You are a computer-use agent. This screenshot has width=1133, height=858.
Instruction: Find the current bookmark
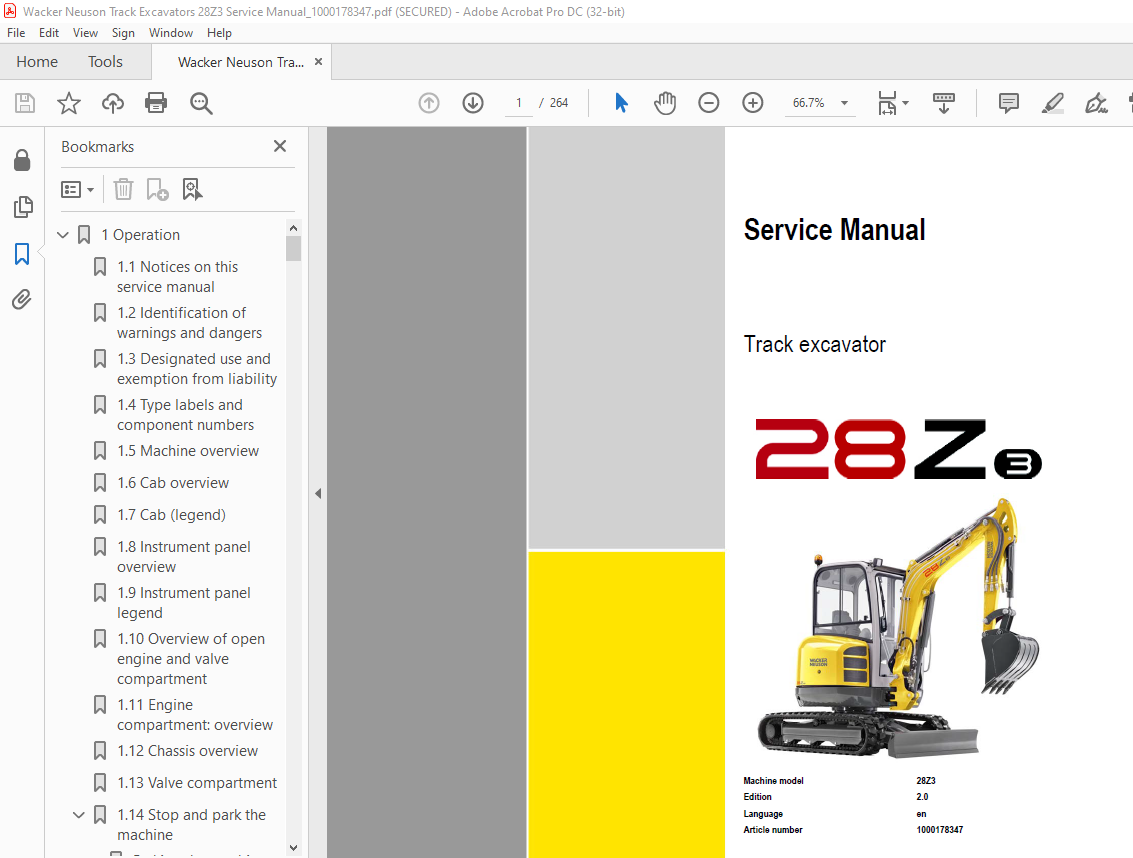[192, 189]
